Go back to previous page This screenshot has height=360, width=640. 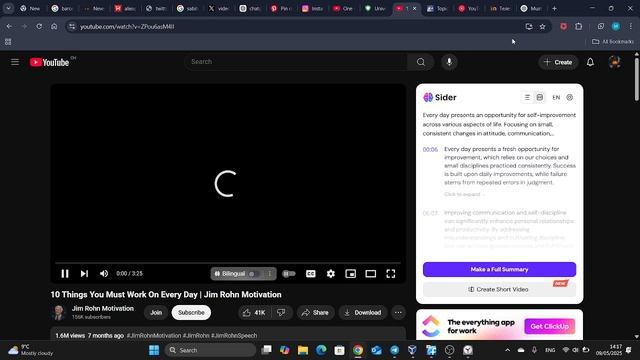(x=9, y=27)
